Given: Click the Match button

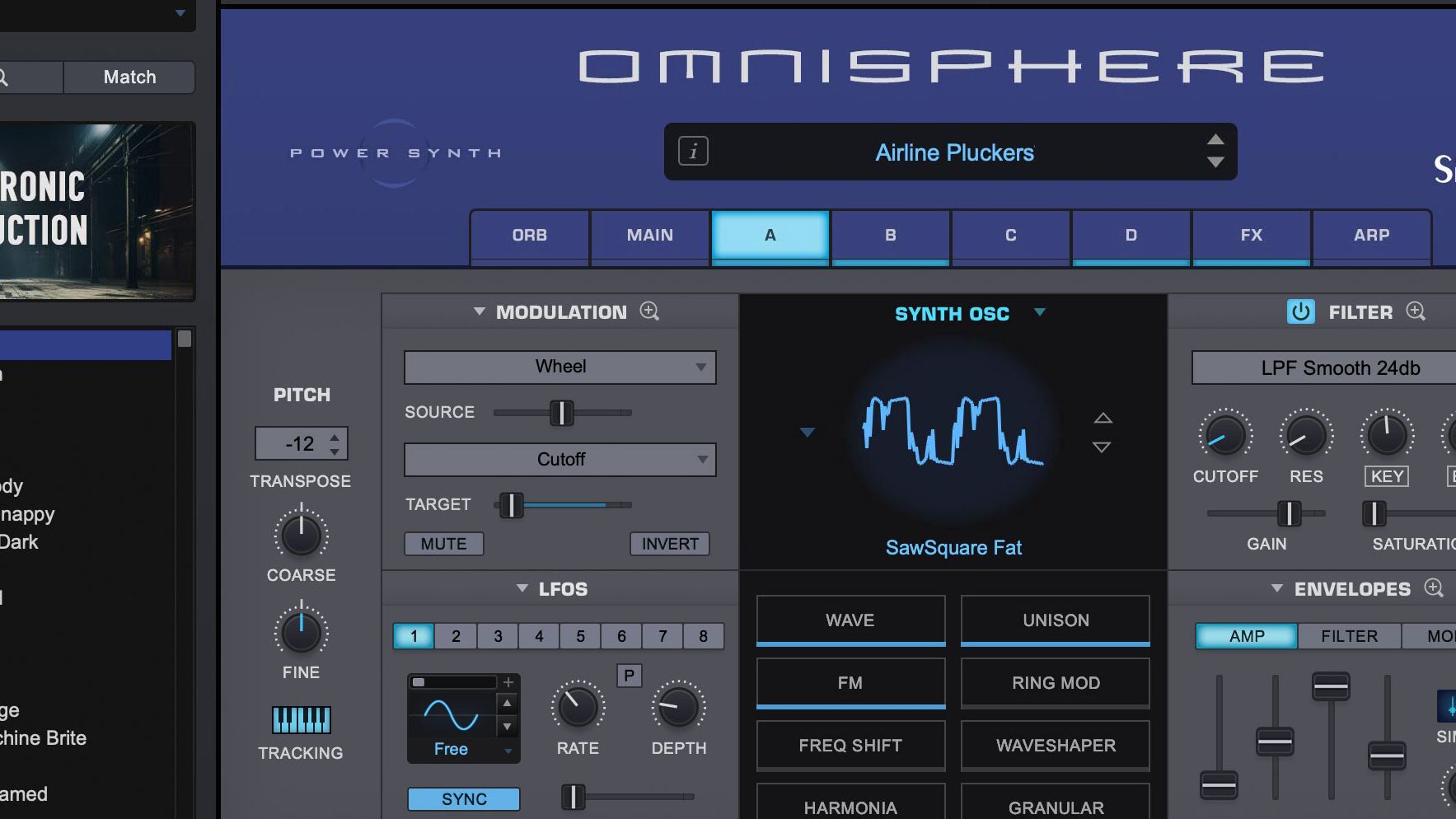Looking at the screenshot, I should [x=129, y=77].
